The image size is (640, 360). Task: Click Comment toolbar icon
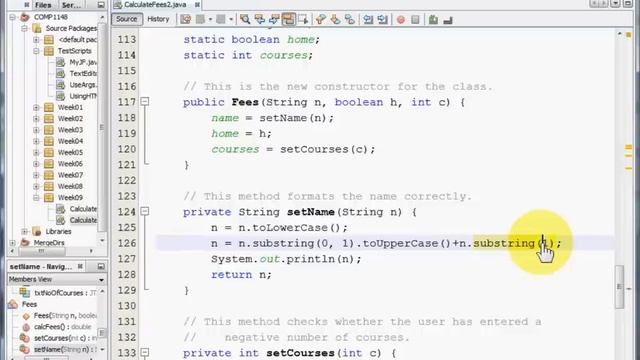(x=433, y=19)
